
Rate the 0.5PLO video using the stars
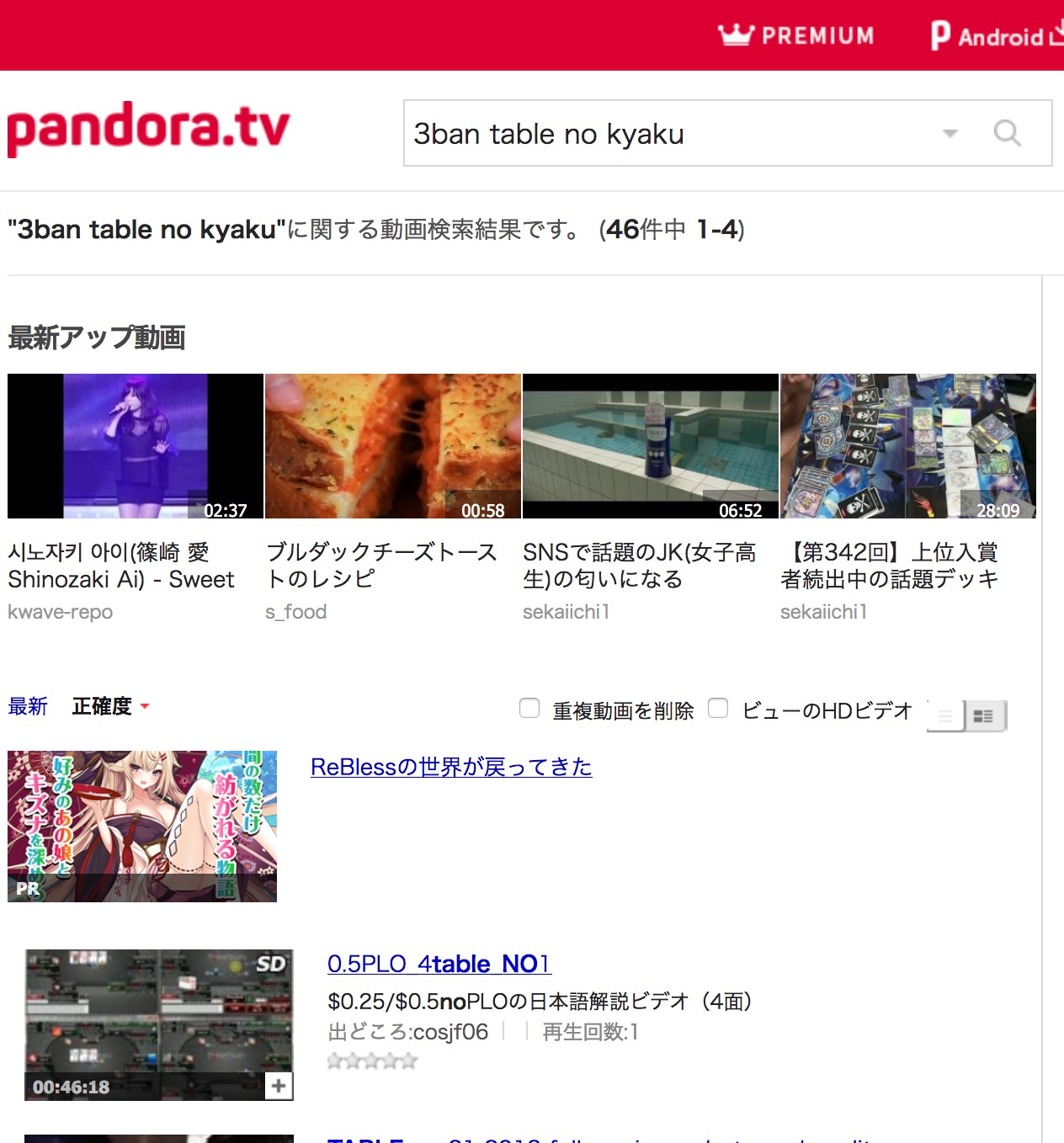pyautogui.click(x=372, y=1061)
